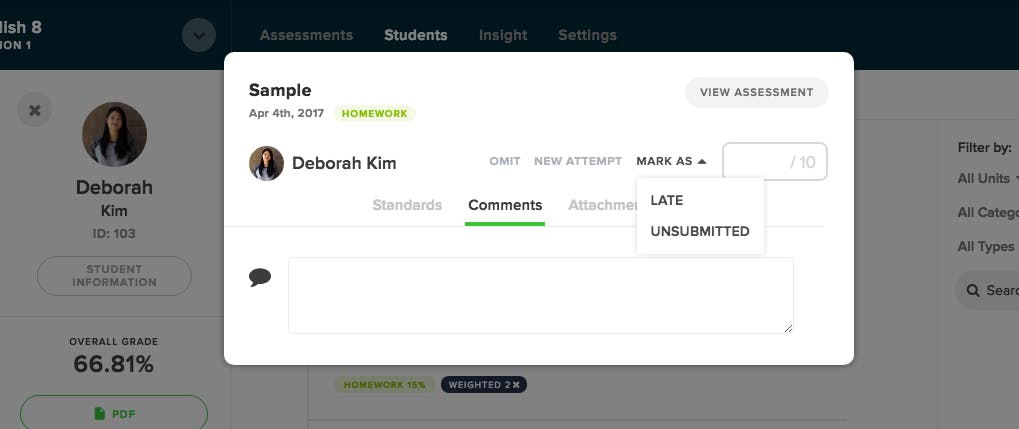
Task: Click the View Assessment button
Action: point(756,92)
